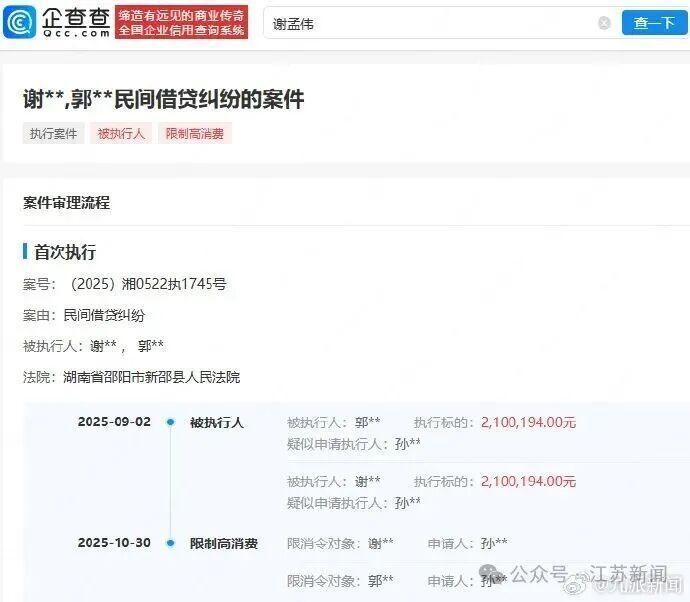Click the 2025-10-30 timeline dot
This screenshot has width=690, height=602.
point(171,543)
